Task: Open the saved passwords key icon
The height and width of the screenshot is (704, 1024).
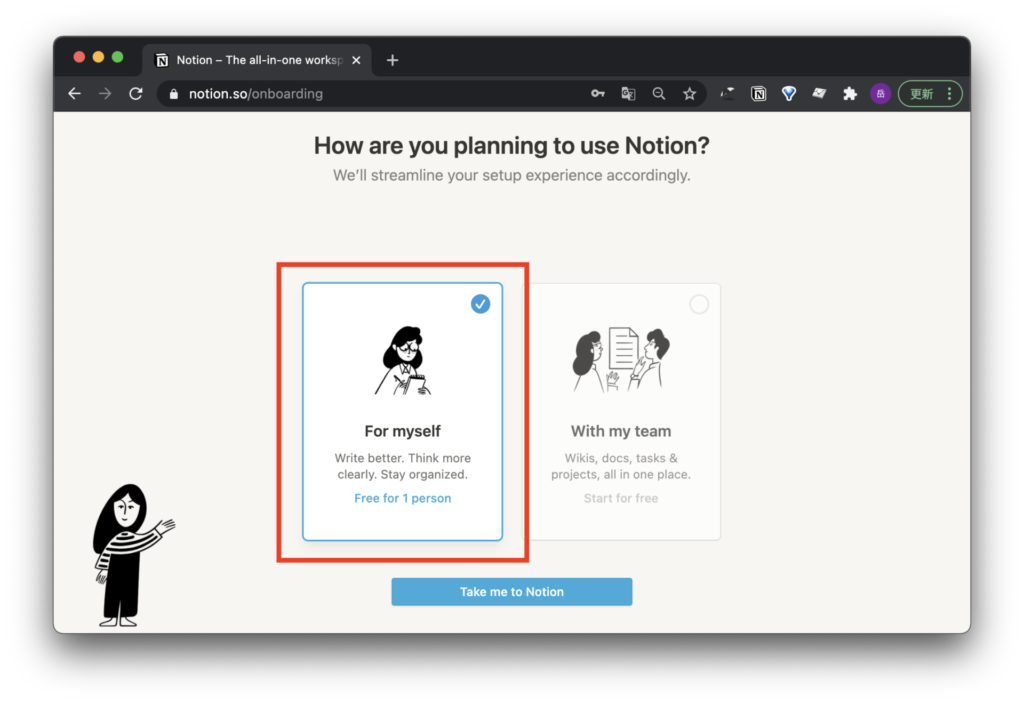Action: [598, 94]
